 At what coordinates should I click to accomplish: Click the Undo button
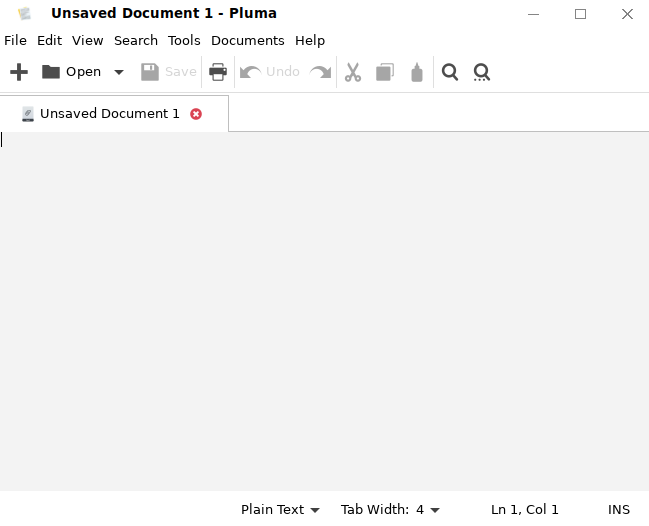(x=271, y=72)
